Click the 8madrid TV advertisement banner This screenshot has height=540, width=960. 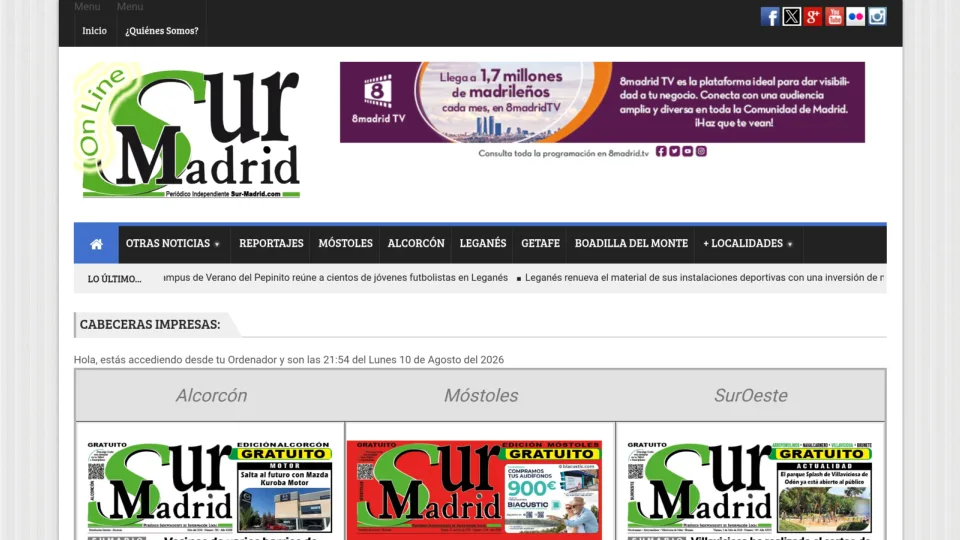[602, 102]
